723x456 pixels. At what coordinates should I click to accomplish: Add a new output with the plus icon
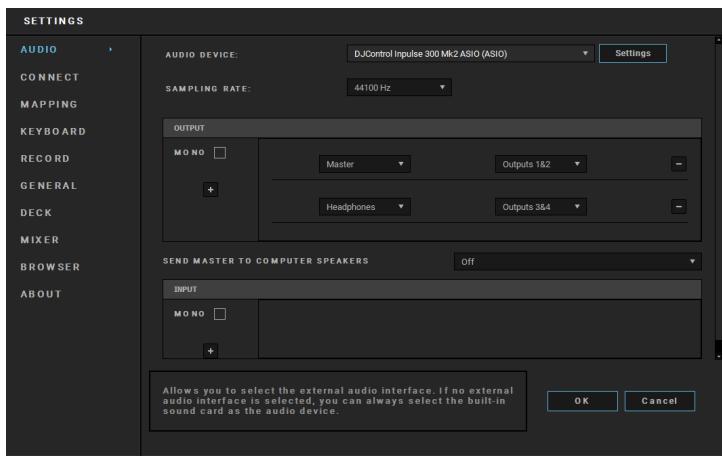(x=211, y=190)
